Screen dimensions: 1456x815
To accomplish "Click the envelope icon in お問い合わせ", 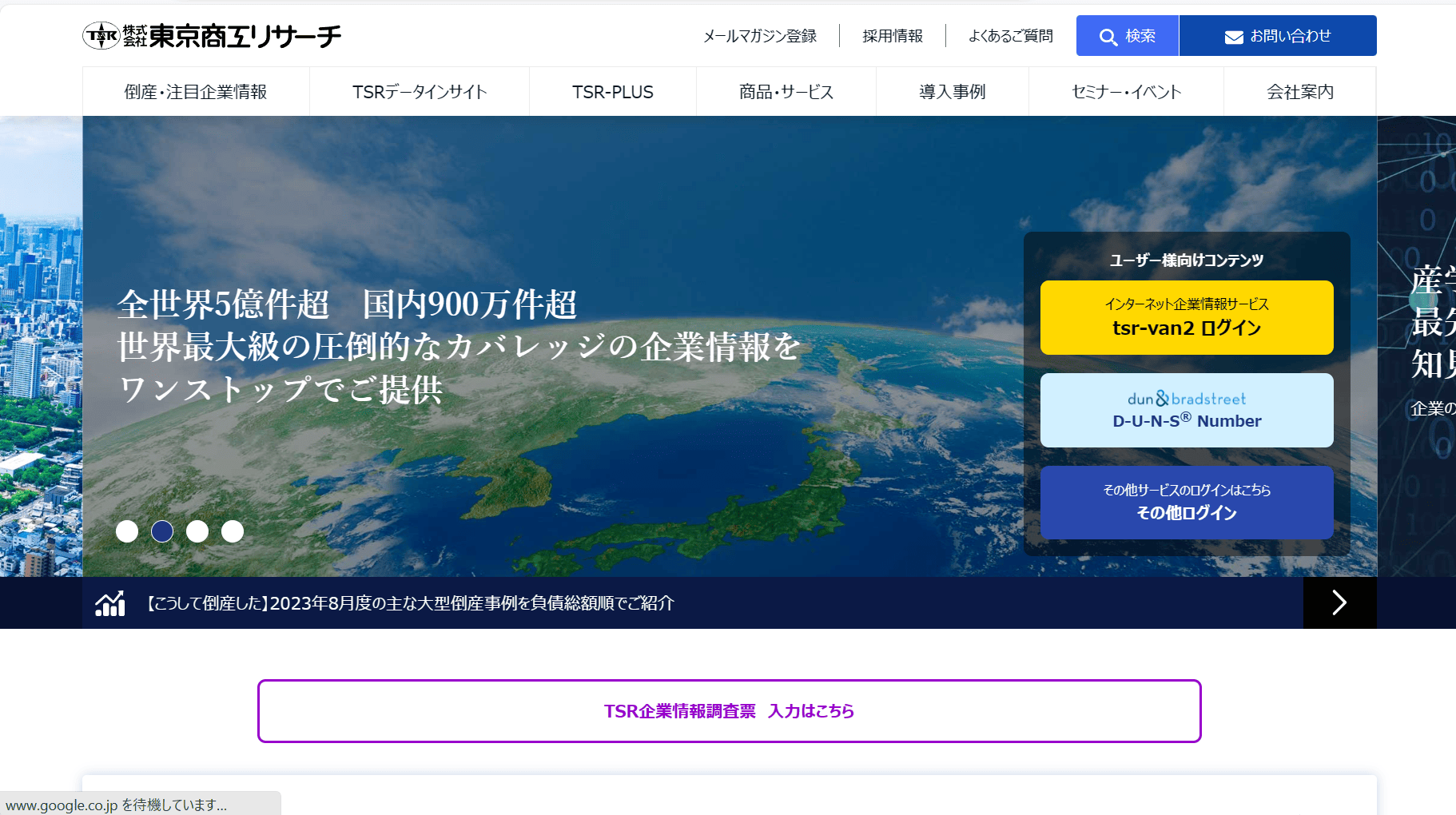I will [x=1234, y=37].
